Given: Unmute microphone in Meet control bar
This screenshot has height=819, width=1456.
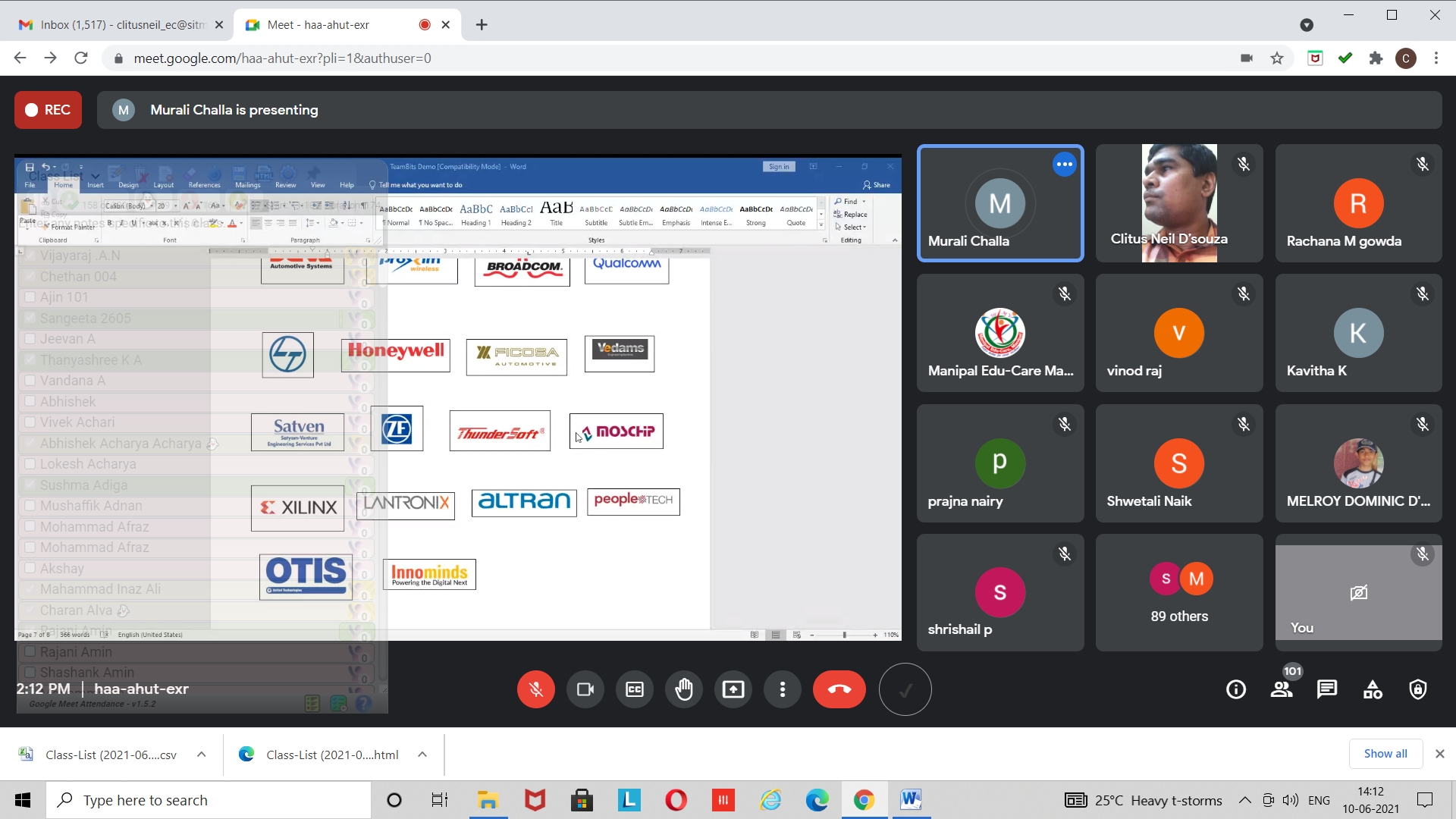Looking at the screenshot, I should point(535,689).
